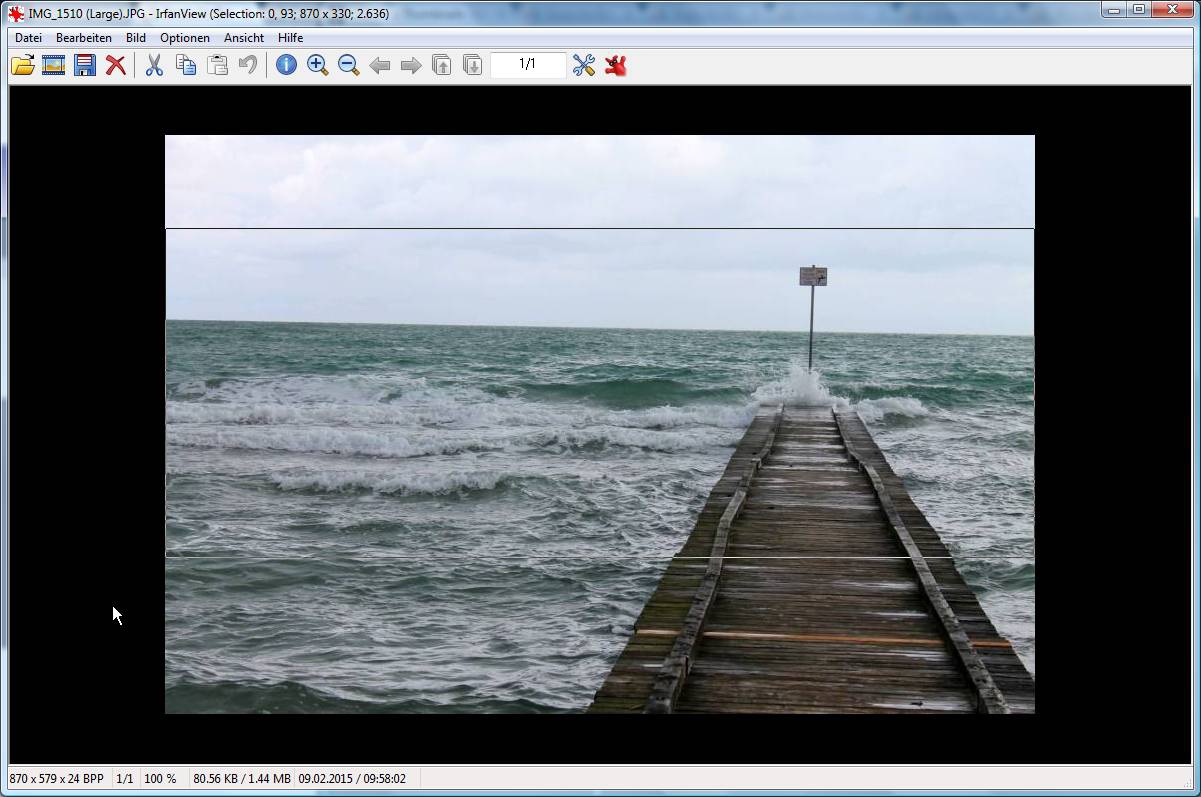Screen dimensions: 1201x797
Task: Click the Copy icon in toolbar
Action: point(186,65)
